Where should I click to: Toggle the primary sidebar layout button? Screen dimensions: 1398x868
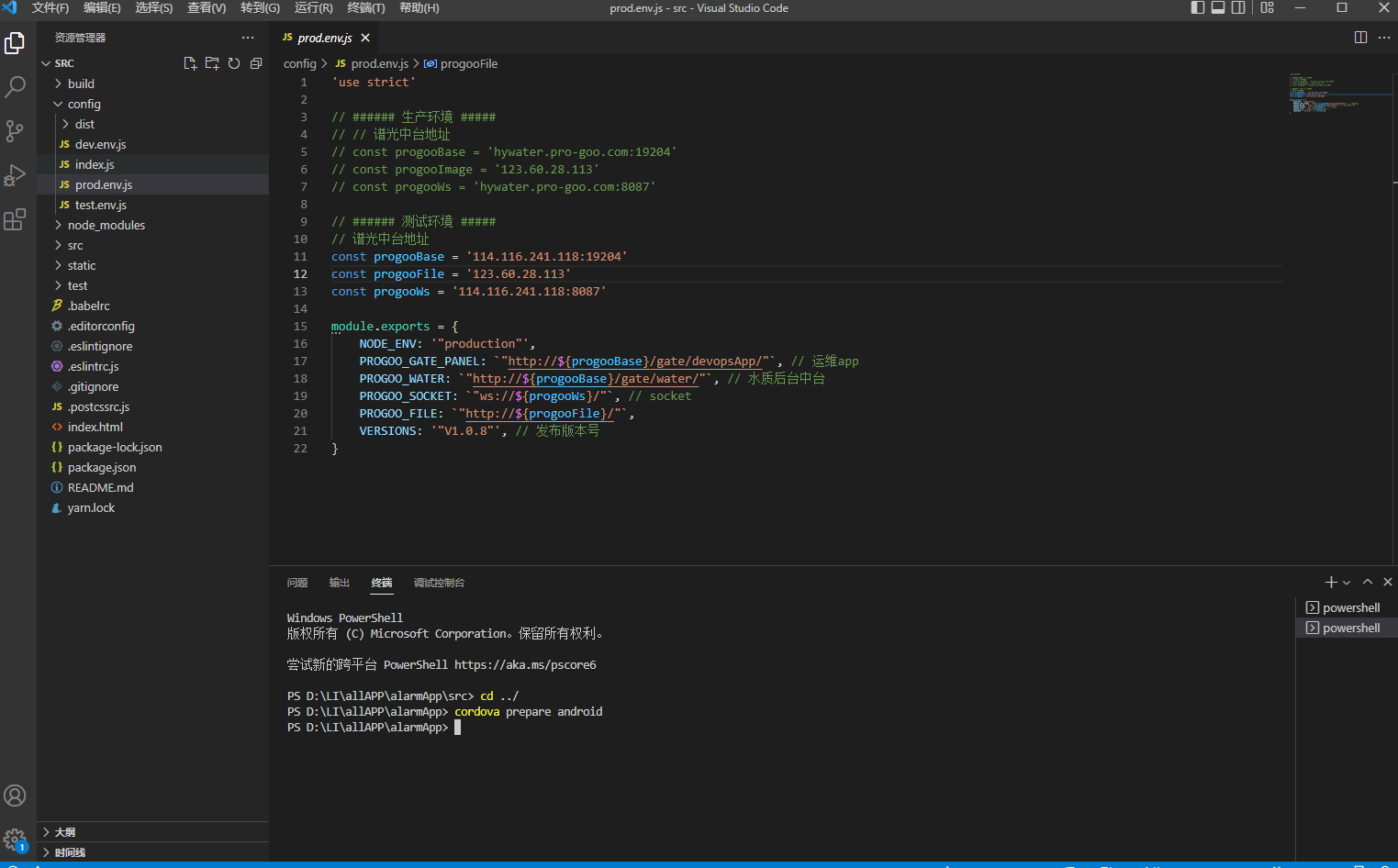pos(1198,8)
